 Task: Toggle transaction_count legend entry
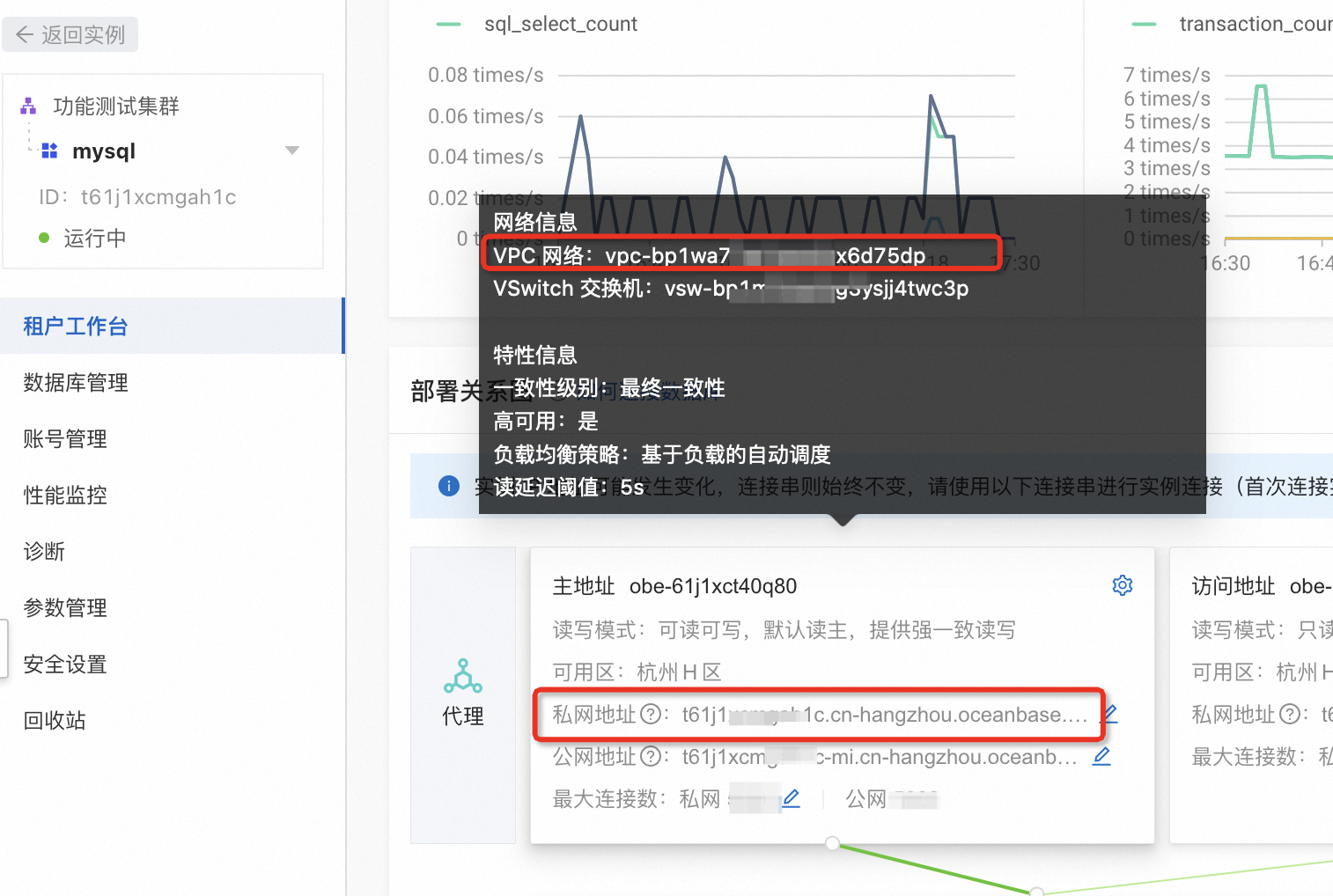pos(1233,24)
